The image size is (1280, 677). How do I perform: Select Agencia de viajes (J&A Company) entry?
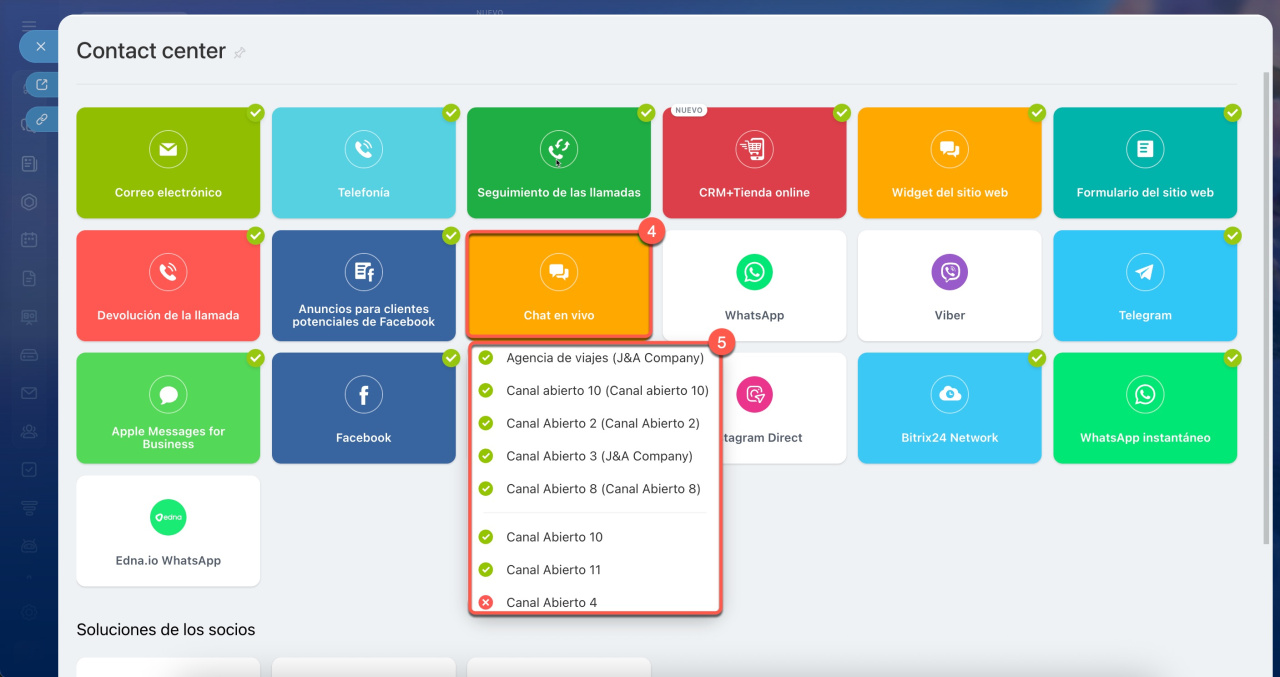tap(604, 358)
